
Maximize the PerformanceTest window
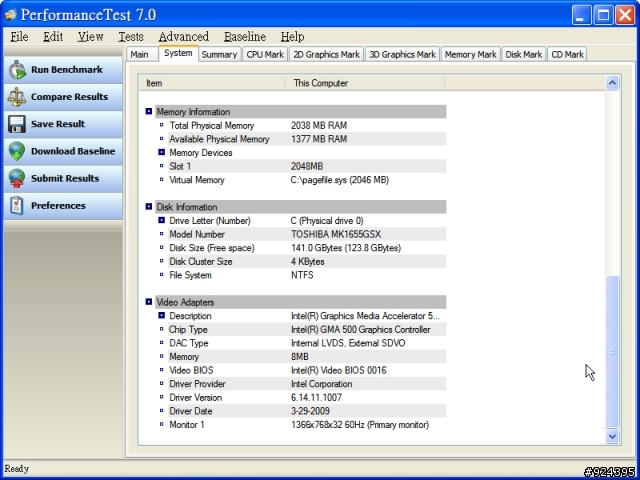point(603,15)
